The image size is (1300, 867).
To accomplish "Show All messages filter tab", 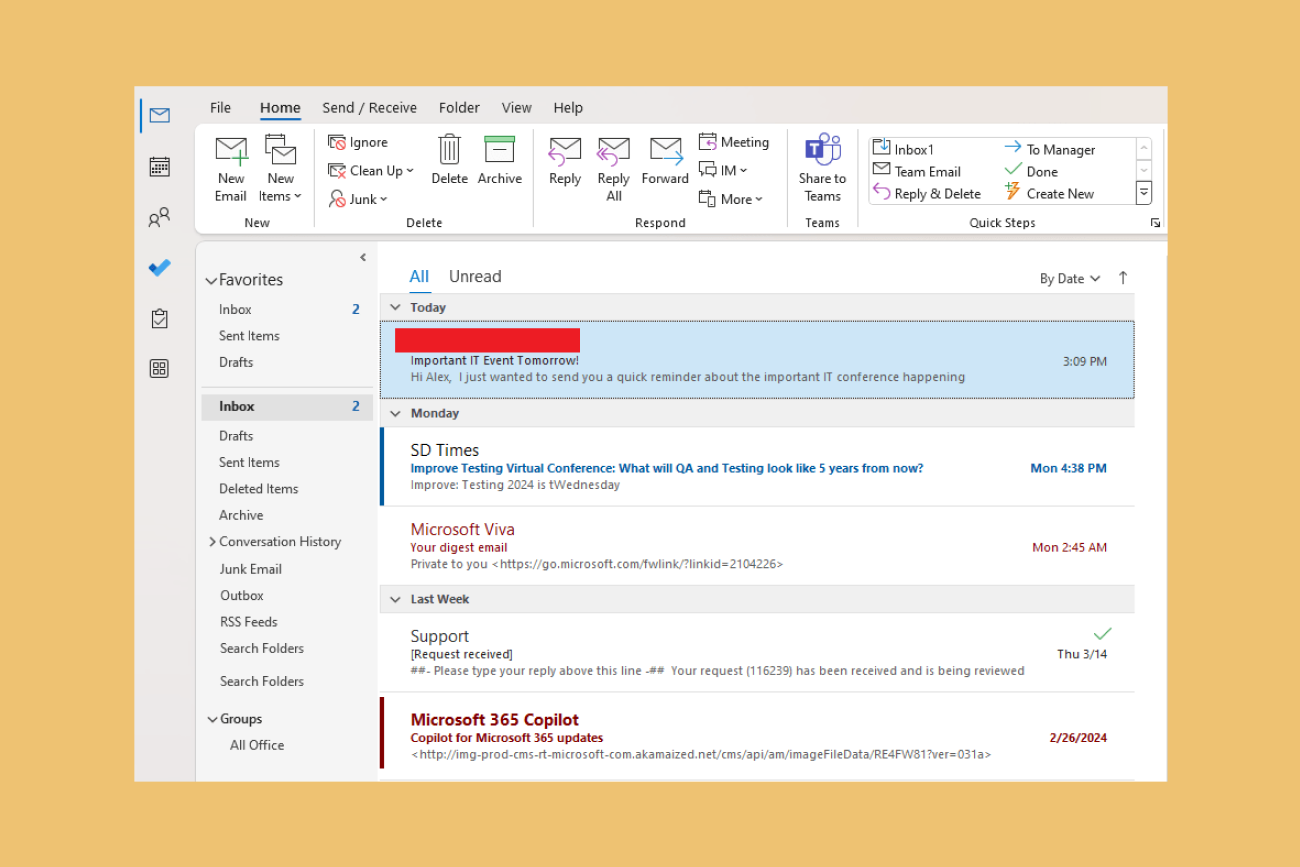I will click(x=419, y=277).
